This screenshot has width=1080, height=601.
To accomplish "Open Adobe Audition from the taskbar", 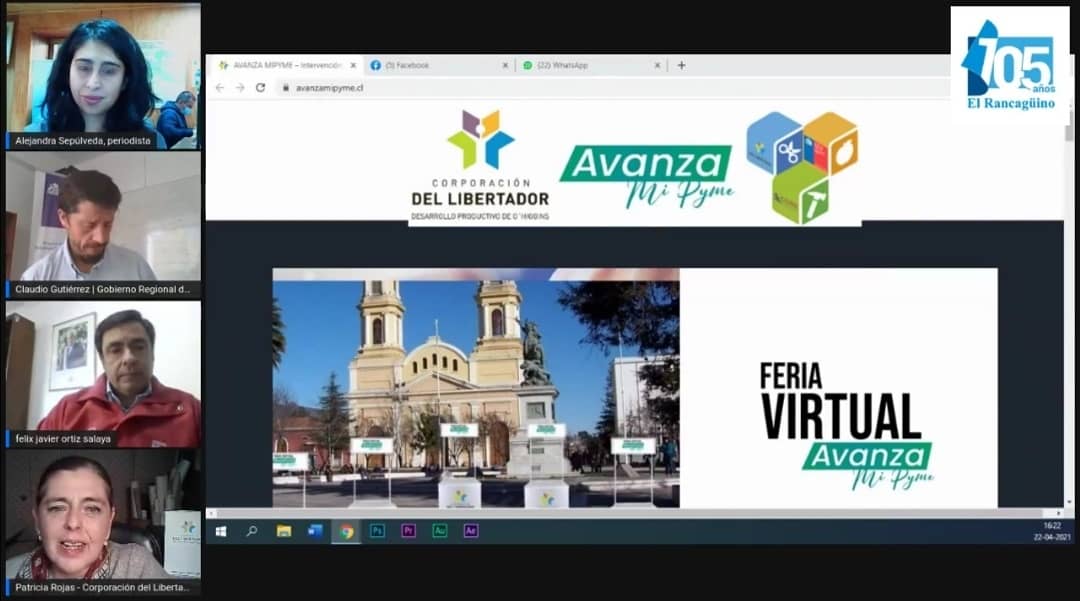I will click(x=439, y=531).
